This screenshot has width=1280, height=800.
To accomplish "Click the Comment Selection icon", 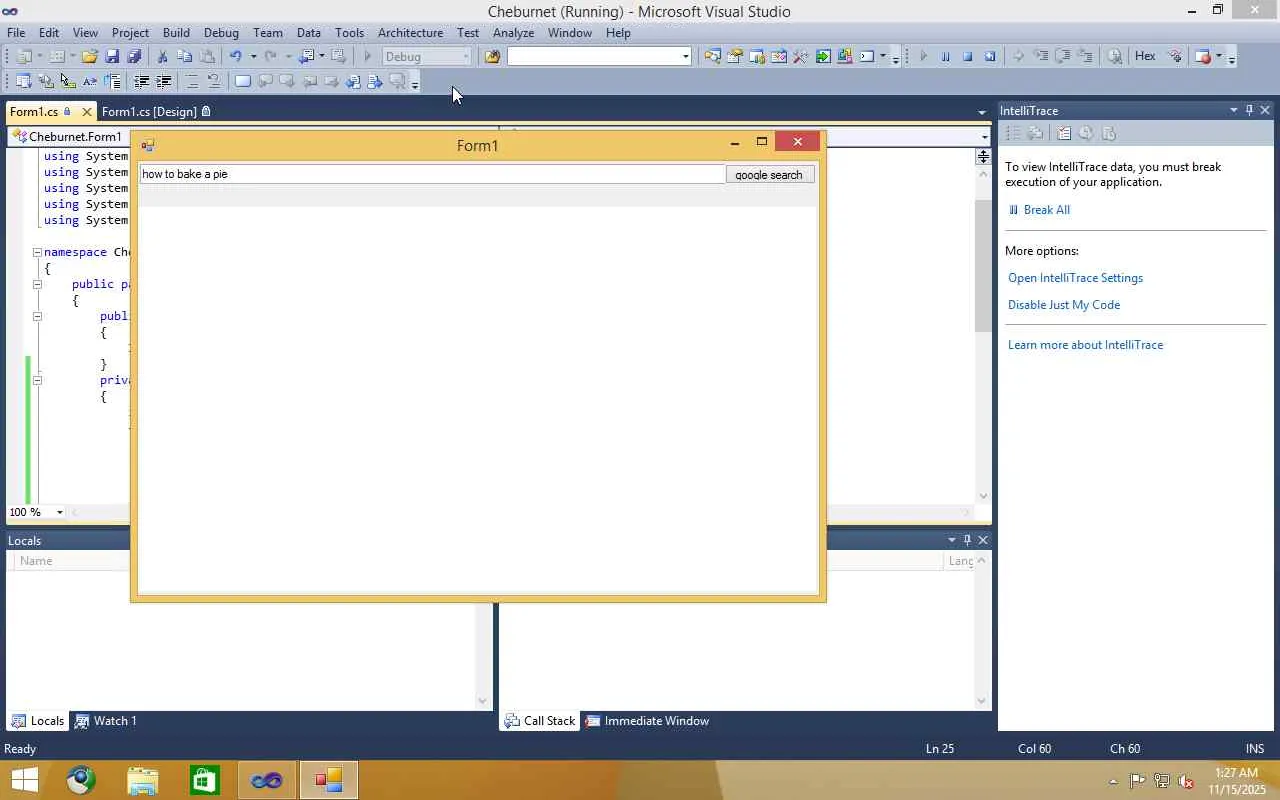I will tap(193, 82).
